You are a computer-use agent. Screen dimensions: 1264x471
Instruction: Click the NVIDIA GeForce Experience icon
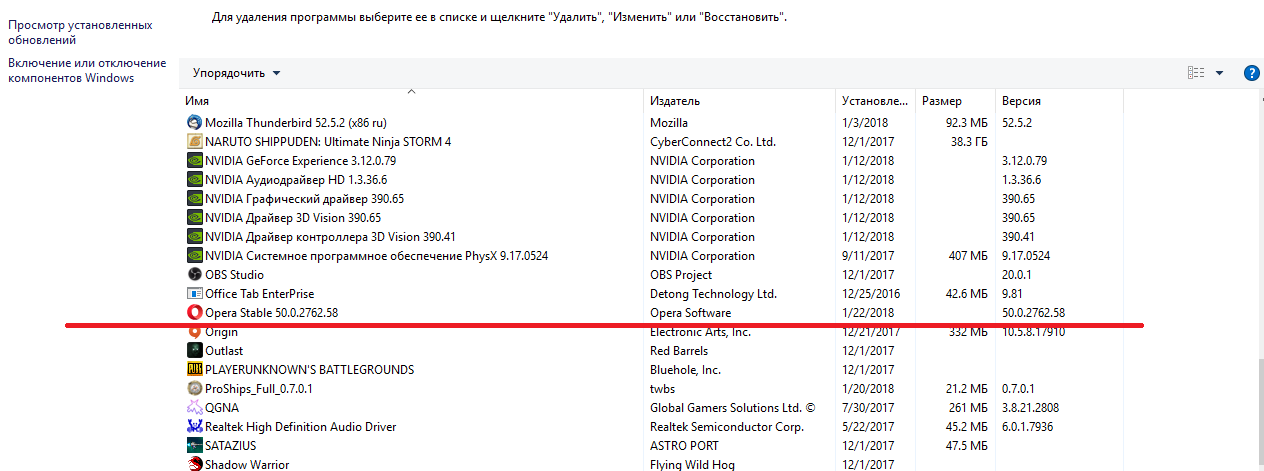tap(195, 160)
